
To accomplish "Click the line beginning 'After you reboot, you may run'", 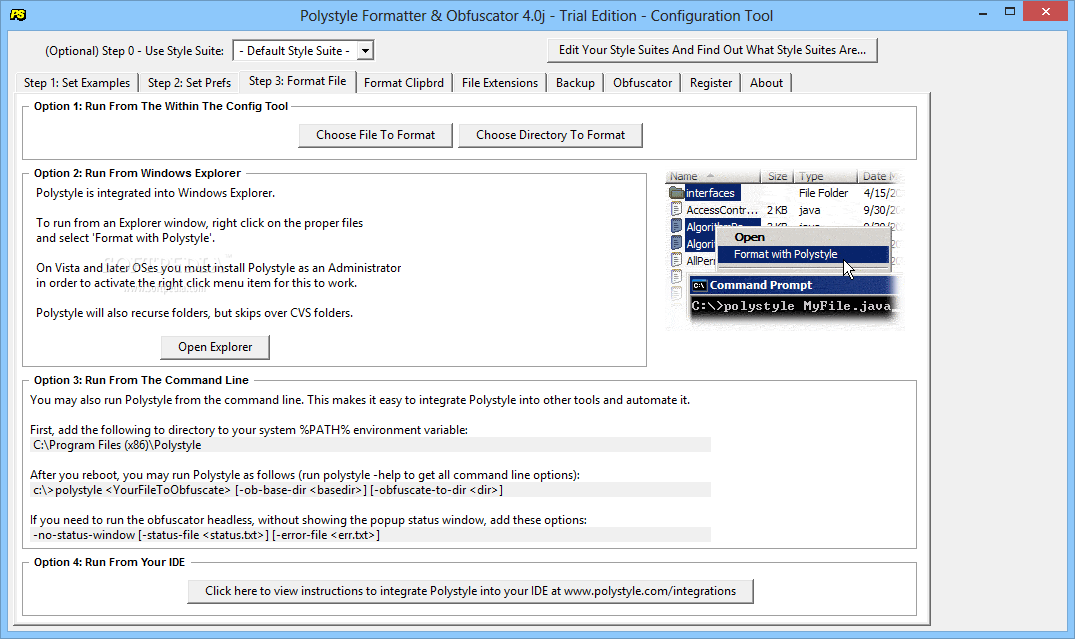I will click(x=305, y=475).
